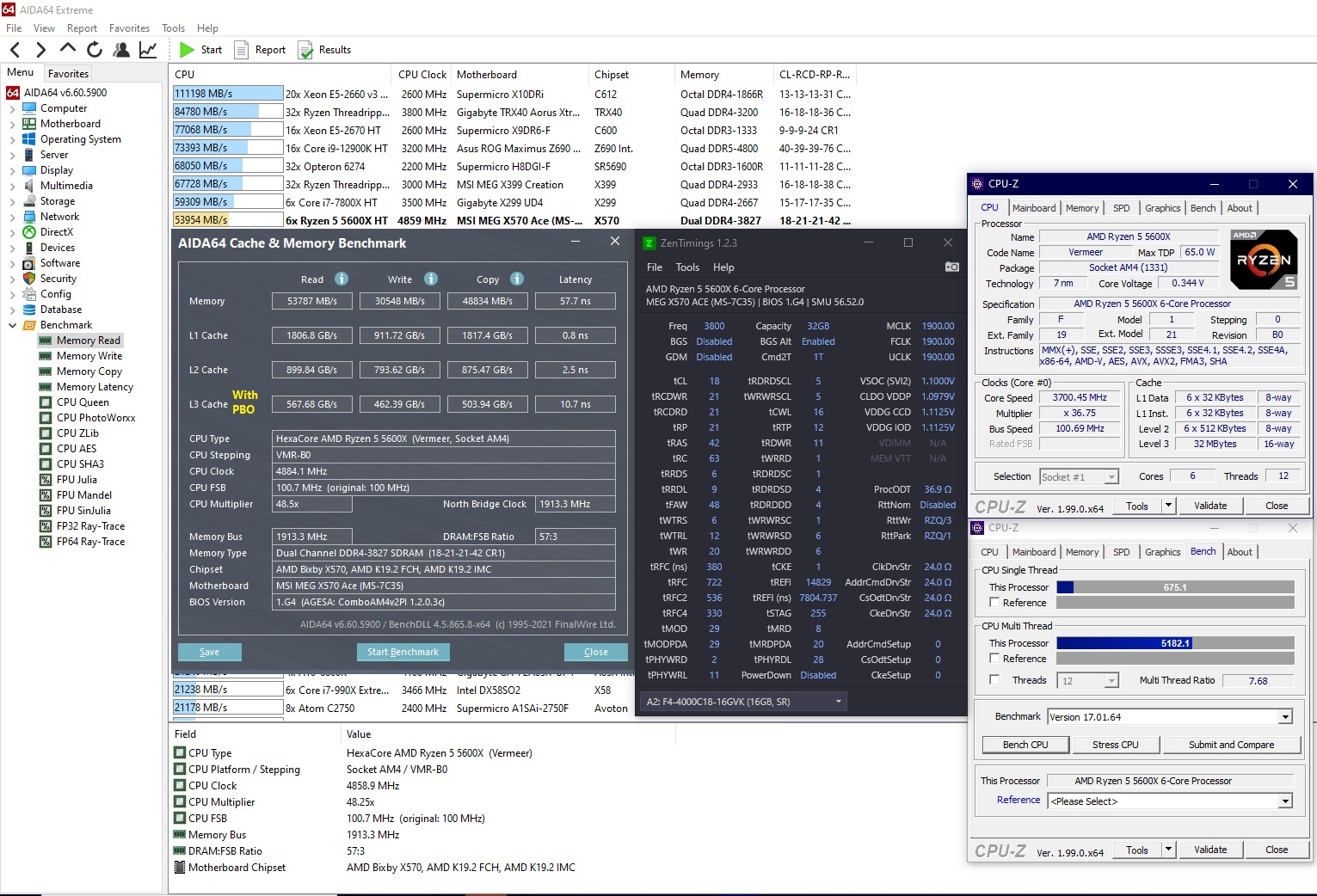Collapse the Benchmark tree node
The image size is (1317, 896).
[x=12, y=325]
